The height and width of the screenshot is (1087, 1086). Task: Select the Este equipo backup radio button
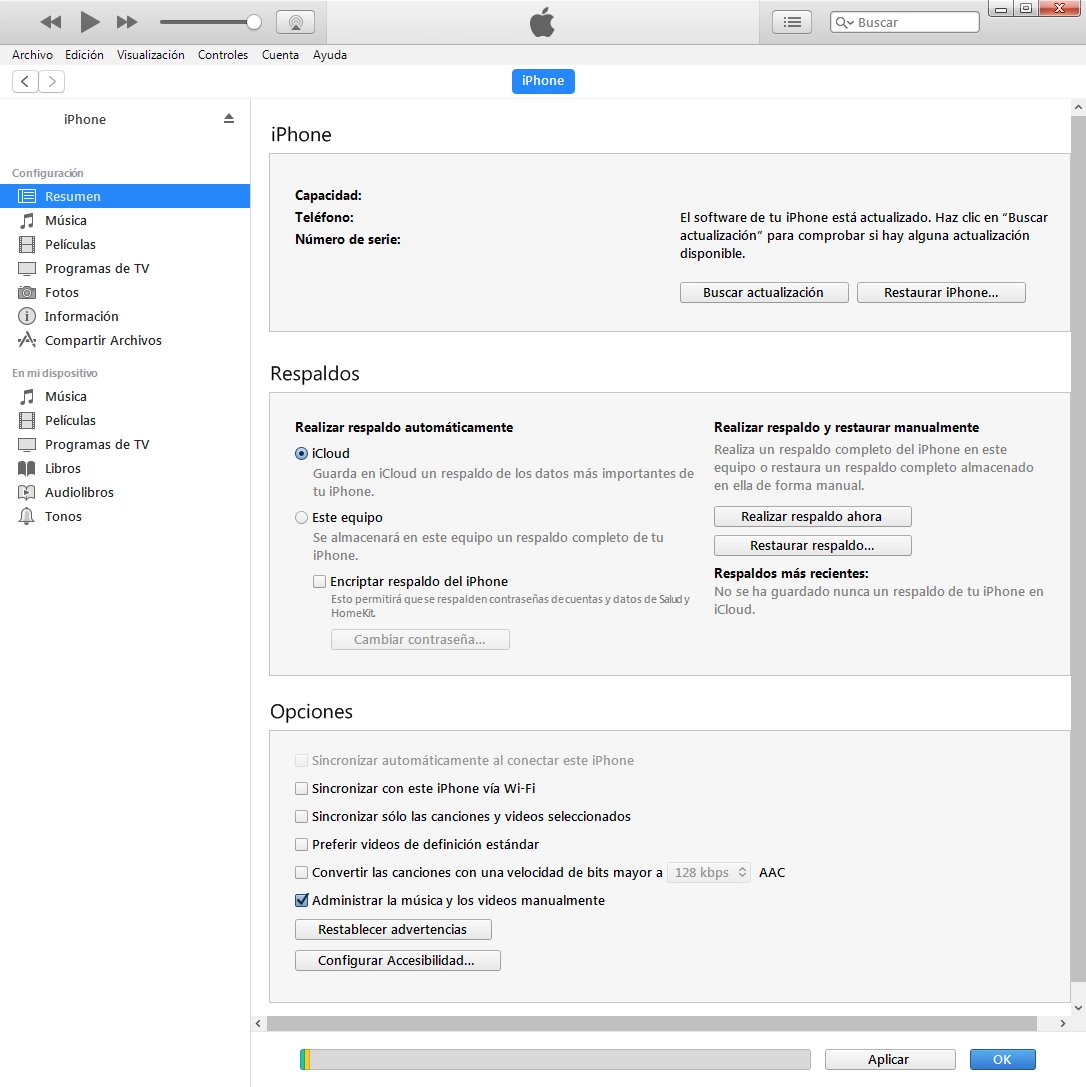302,518
